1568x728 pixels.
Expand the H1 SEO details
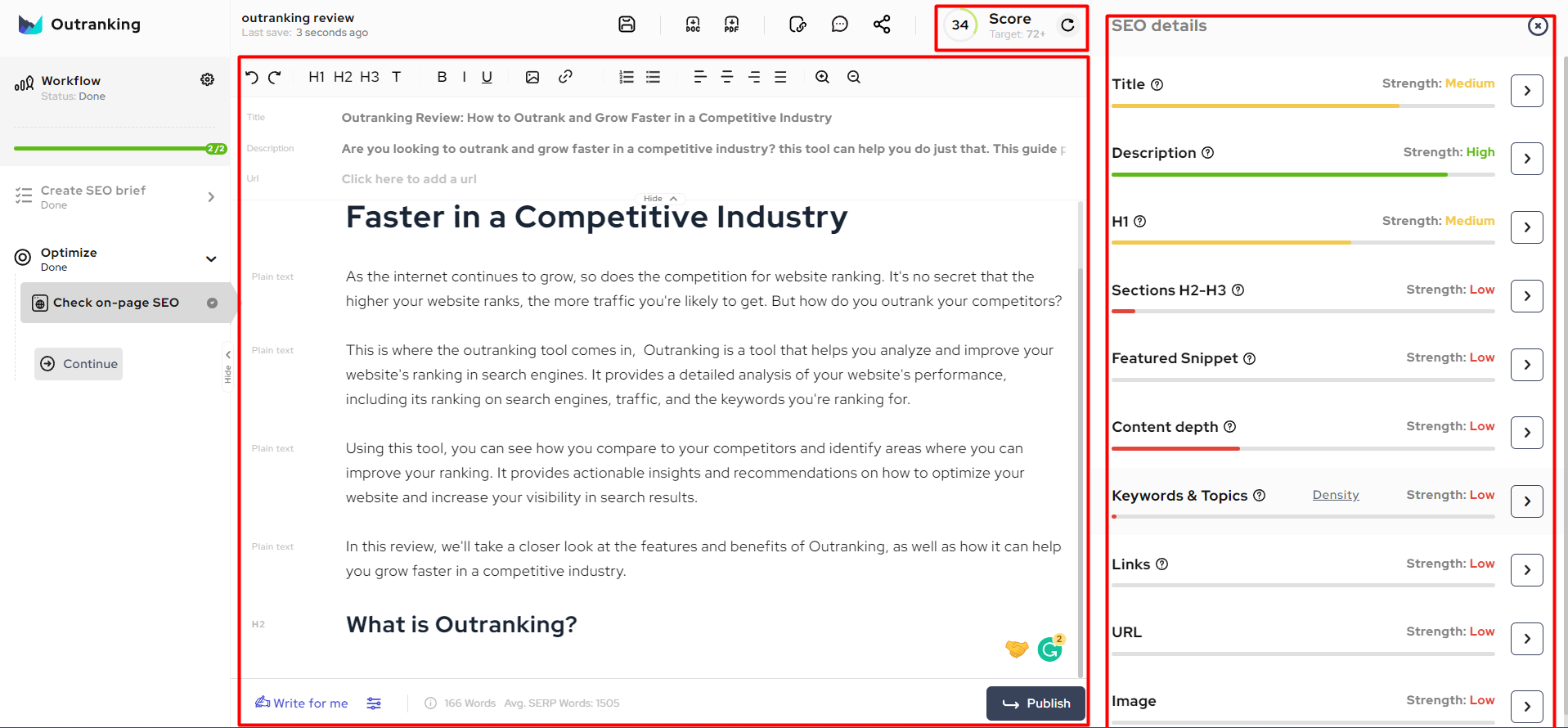coord(1527,227)
